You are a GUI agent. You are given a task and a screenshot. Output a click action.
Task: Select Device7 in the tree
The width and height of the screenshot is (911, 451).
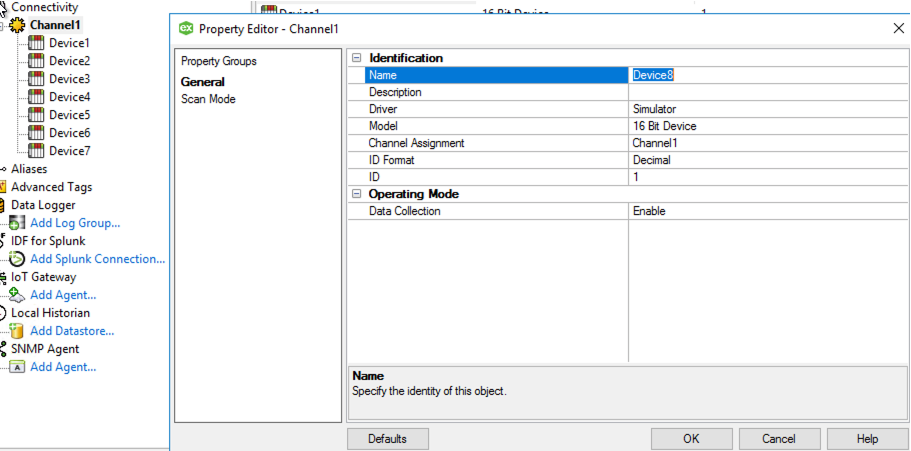tap(69, 151)
